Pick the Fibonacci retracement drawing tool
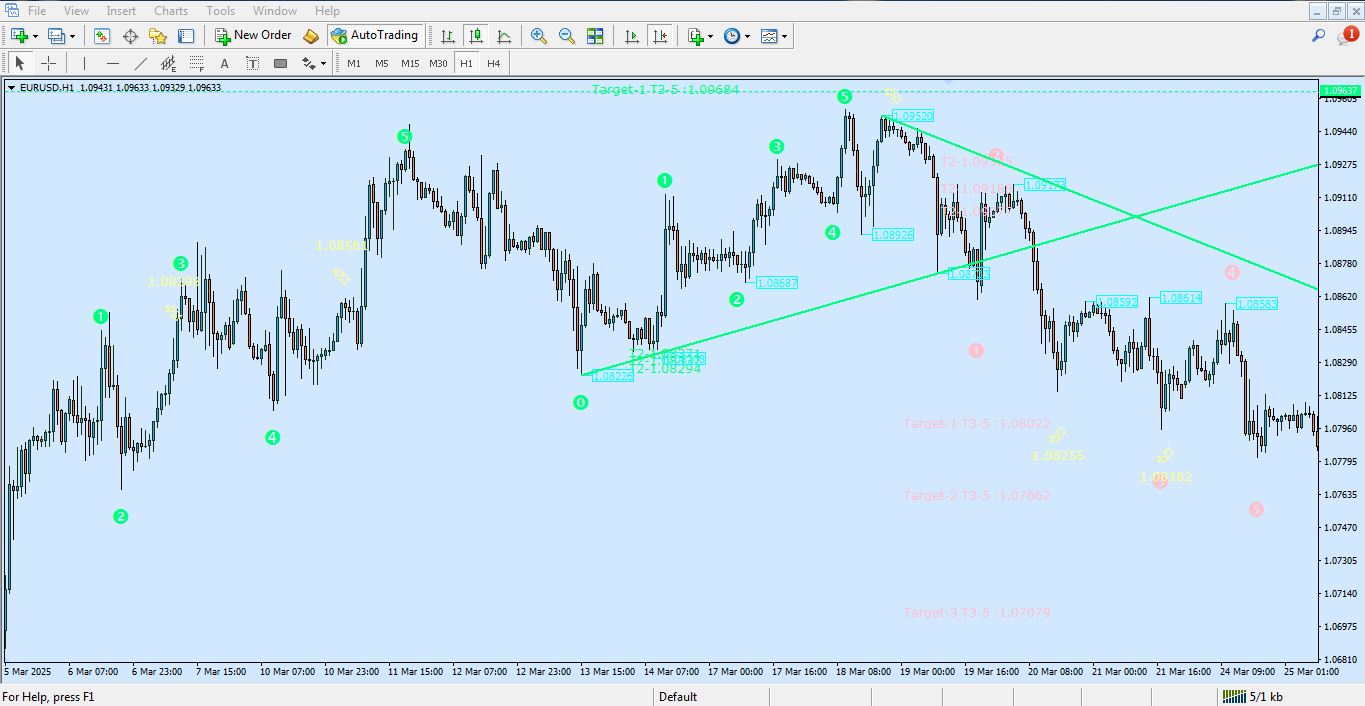Viewport: 1365px width, 706px height. tap(198, 62)
